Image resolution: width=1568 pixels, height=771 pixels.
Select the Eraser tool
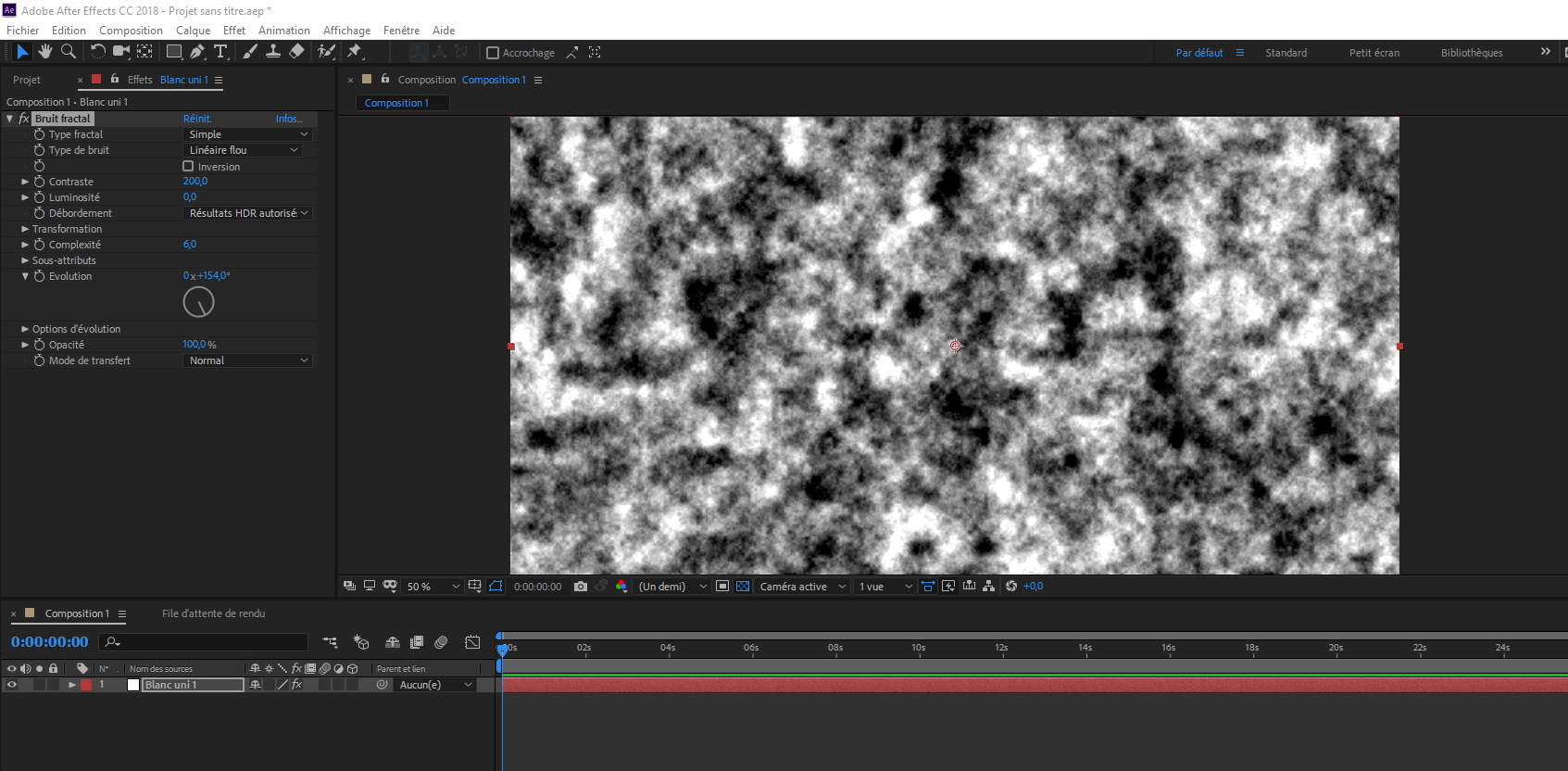(296, 52)
